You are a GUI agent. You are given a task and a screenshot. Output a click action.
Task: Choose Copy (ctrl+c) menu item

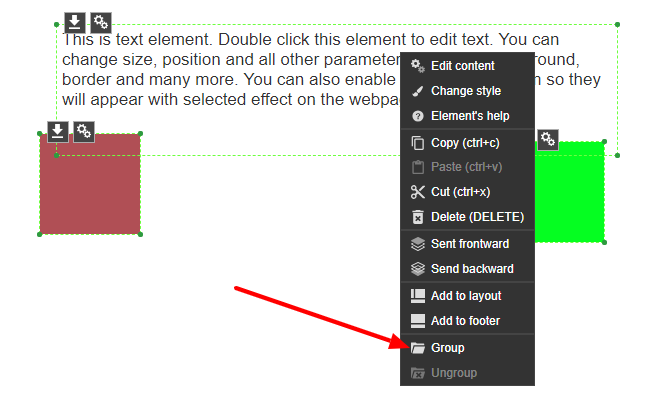pos(467,143)
